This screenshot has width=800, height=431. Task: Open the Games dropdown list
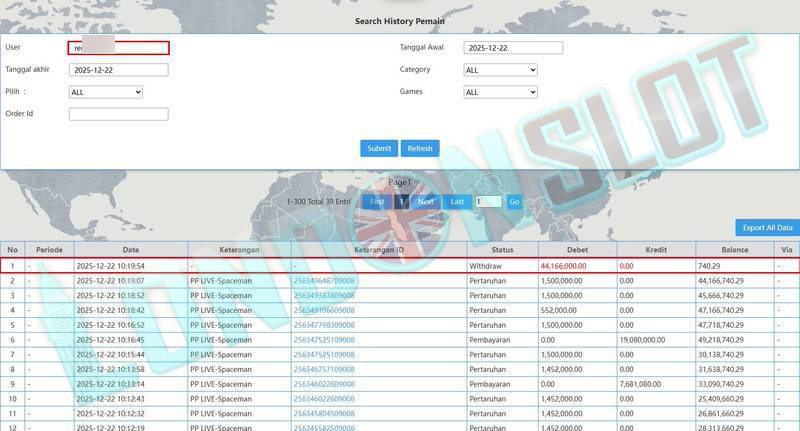500,92
